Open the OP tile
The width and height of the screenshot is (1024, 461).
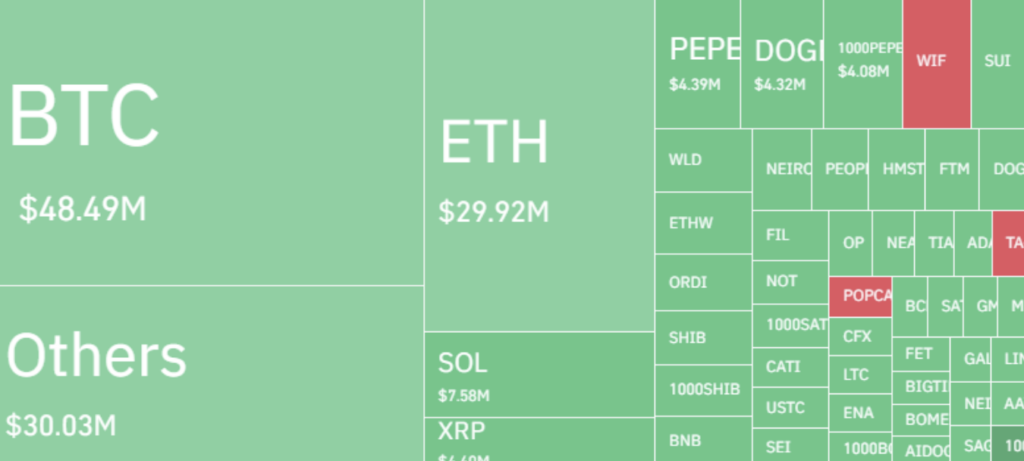click(851, 243)
